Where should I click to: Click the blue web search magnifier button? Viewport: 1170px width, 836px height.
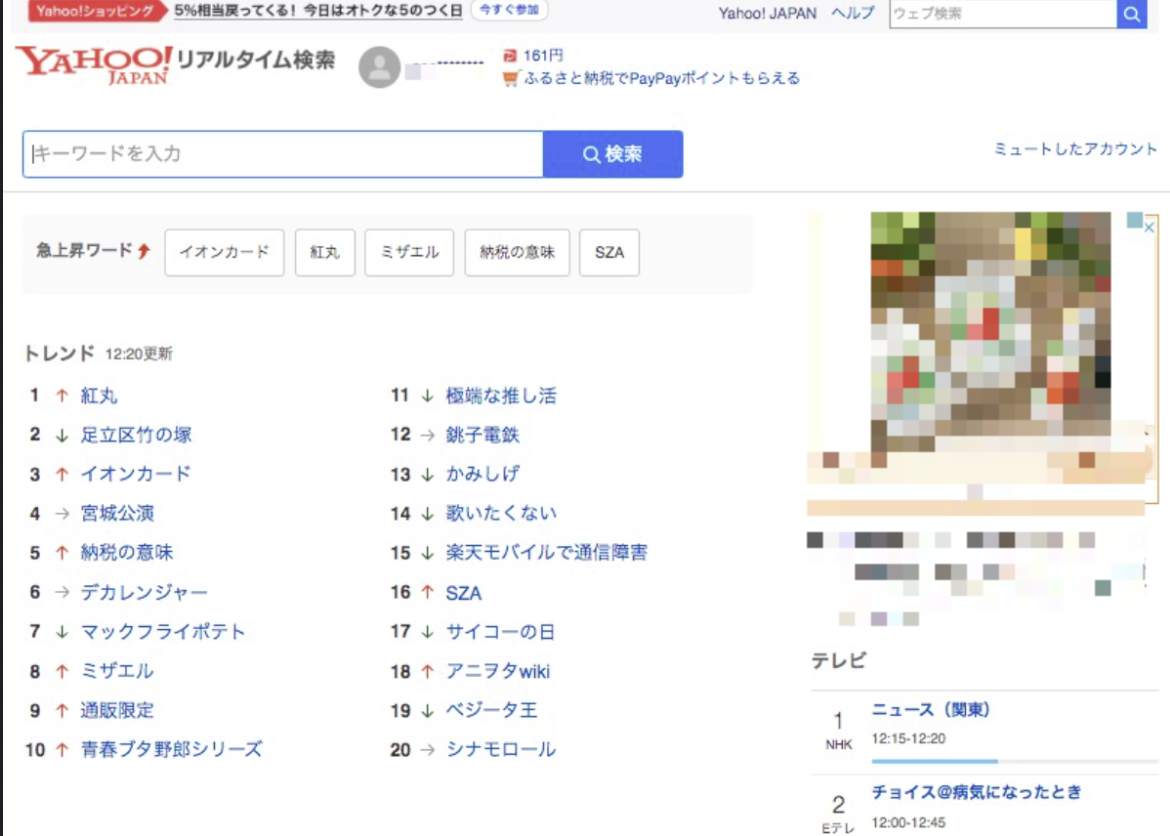[x=1131, y=13]
